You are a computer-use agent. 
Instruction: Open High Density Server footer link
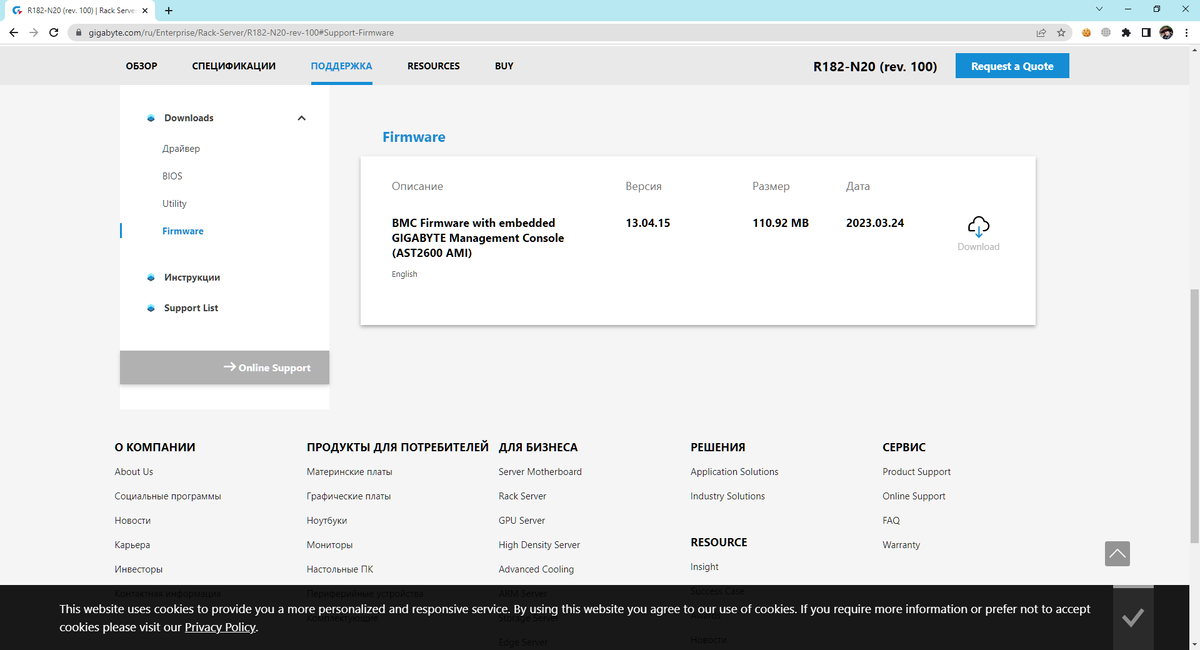(x=539, y=545)
